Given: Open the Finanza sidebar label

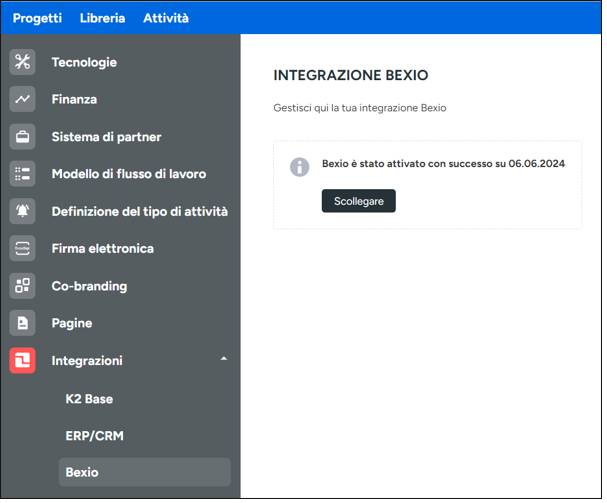Looking at the screenshot, I should pyautogui.click(x=74, y=99).
